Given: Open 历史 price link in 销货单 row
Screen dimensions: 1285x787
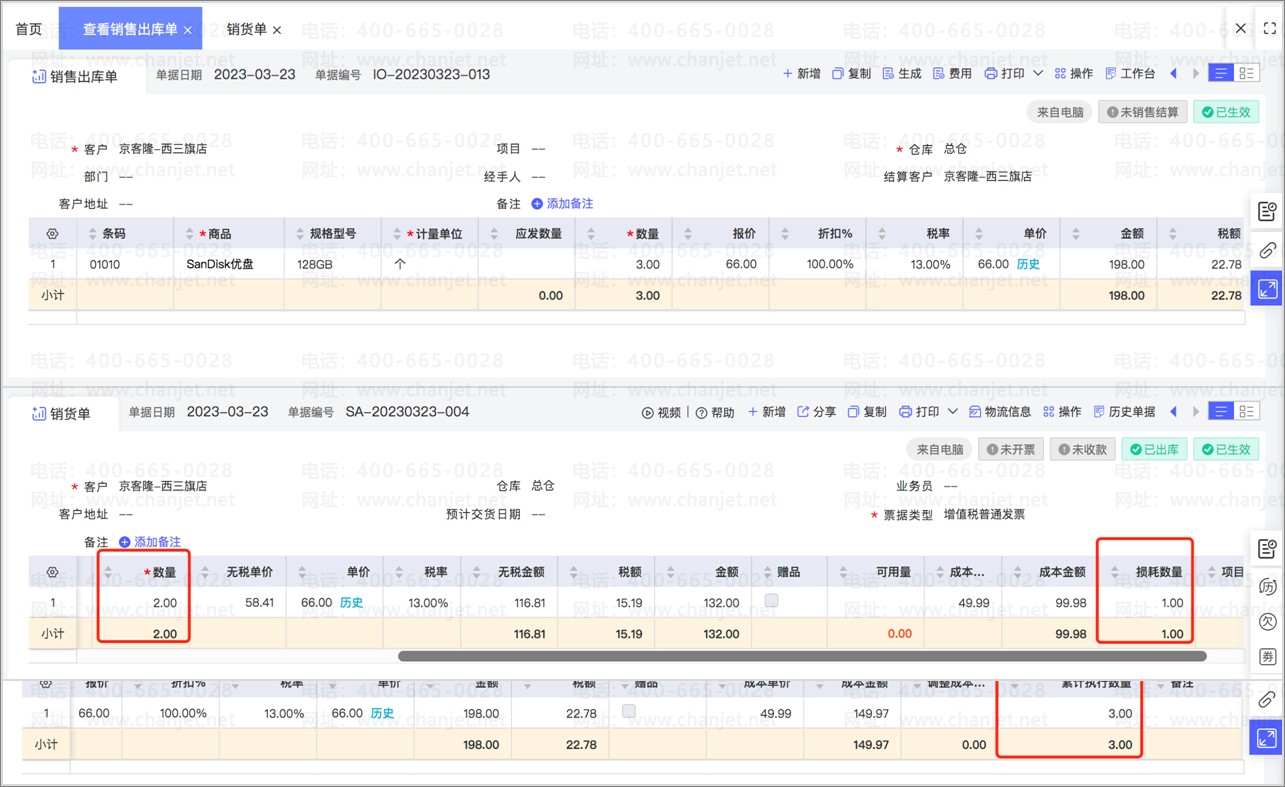Looking at the screenshot, I should tap(351, 603).
